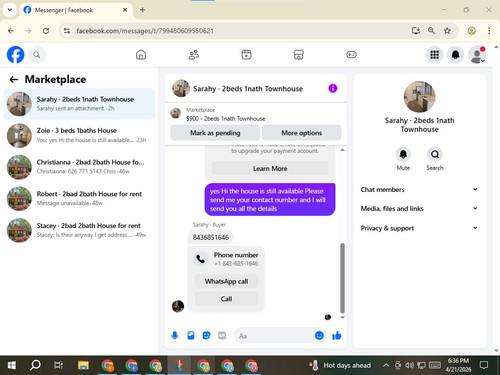Click Sarahy's large profile picture in side panel
Image resolution: width=500 pixels, height=375 pixels.
pyautogui.click(x=419, y=97)
